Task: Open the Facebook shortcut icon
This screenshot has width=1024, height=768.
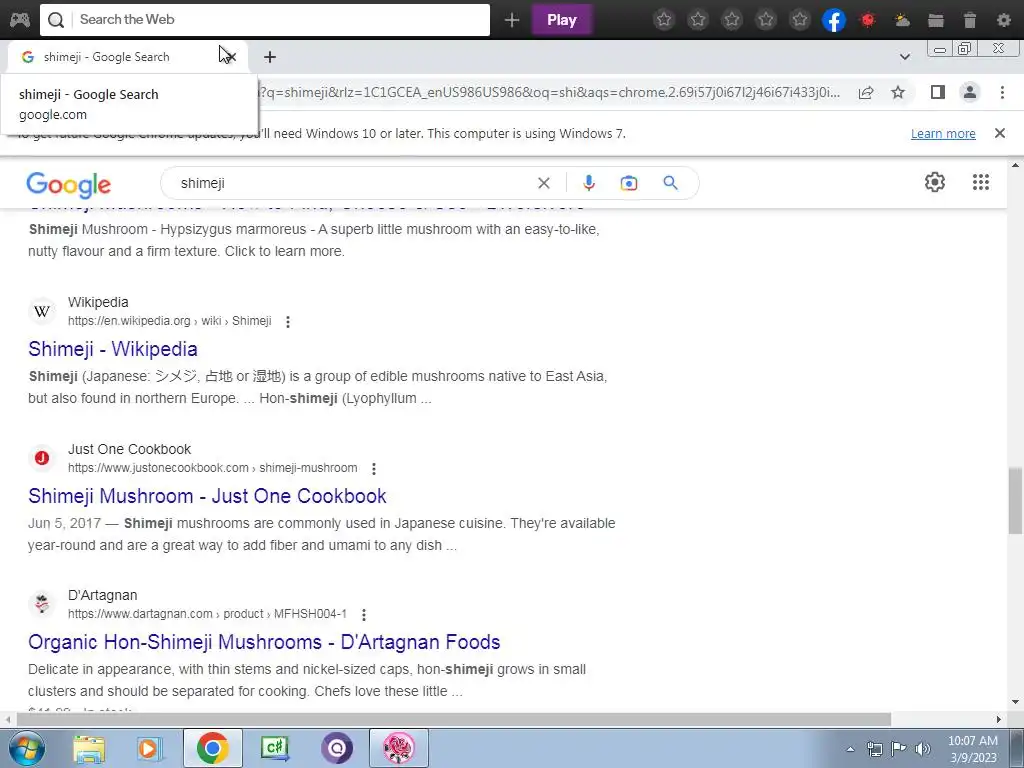Action: [834, 20]
